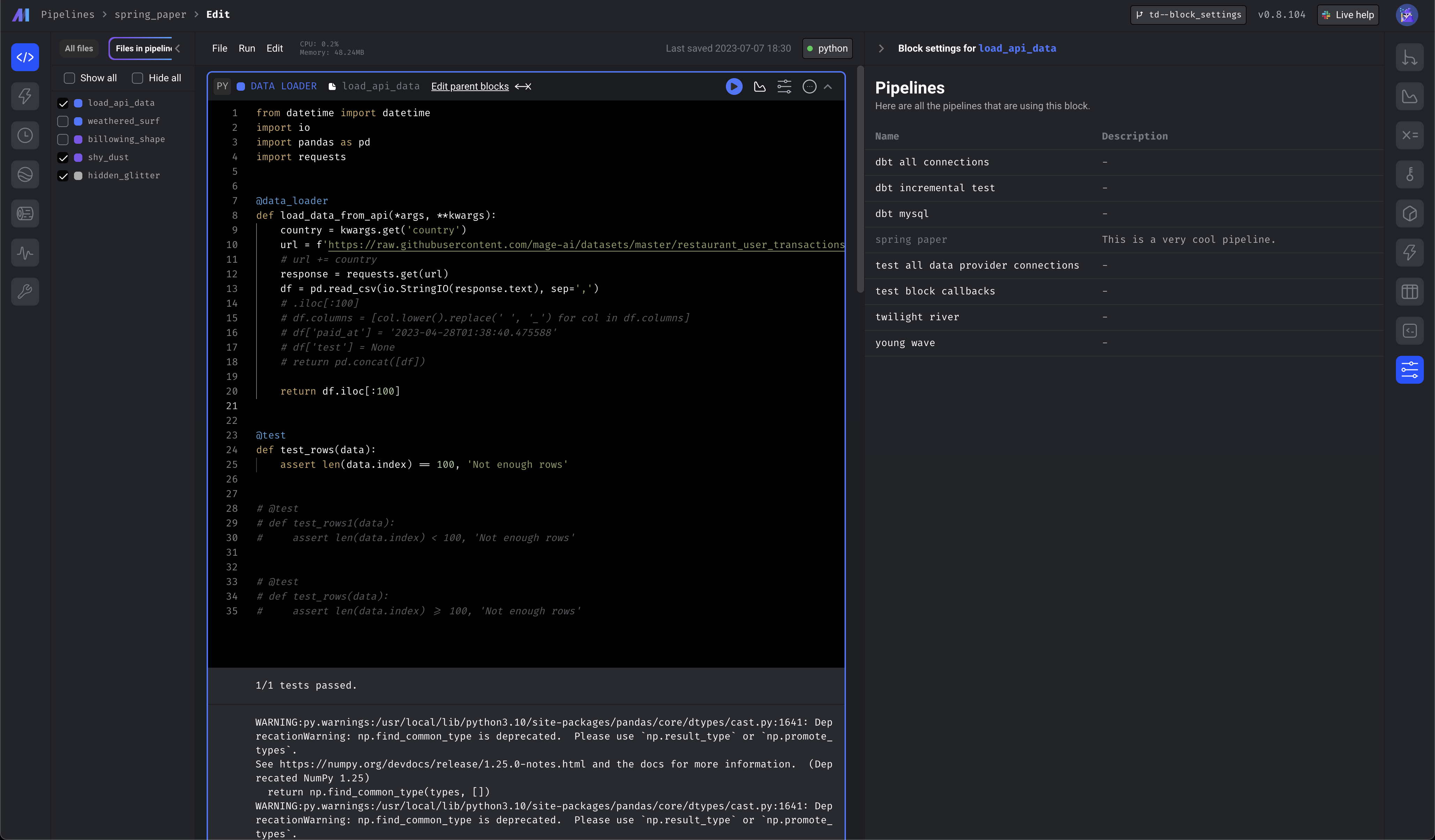
Task: Open the 'dbt all connections' pipeline row
Action: point(1123,162)
